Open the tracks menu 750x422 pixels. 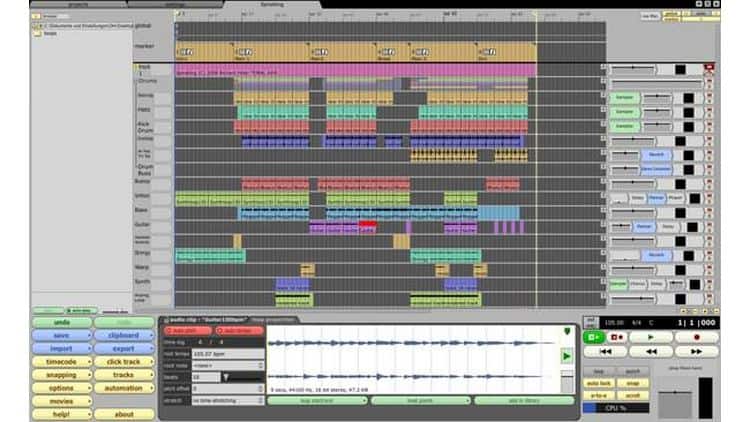point(124,375)
